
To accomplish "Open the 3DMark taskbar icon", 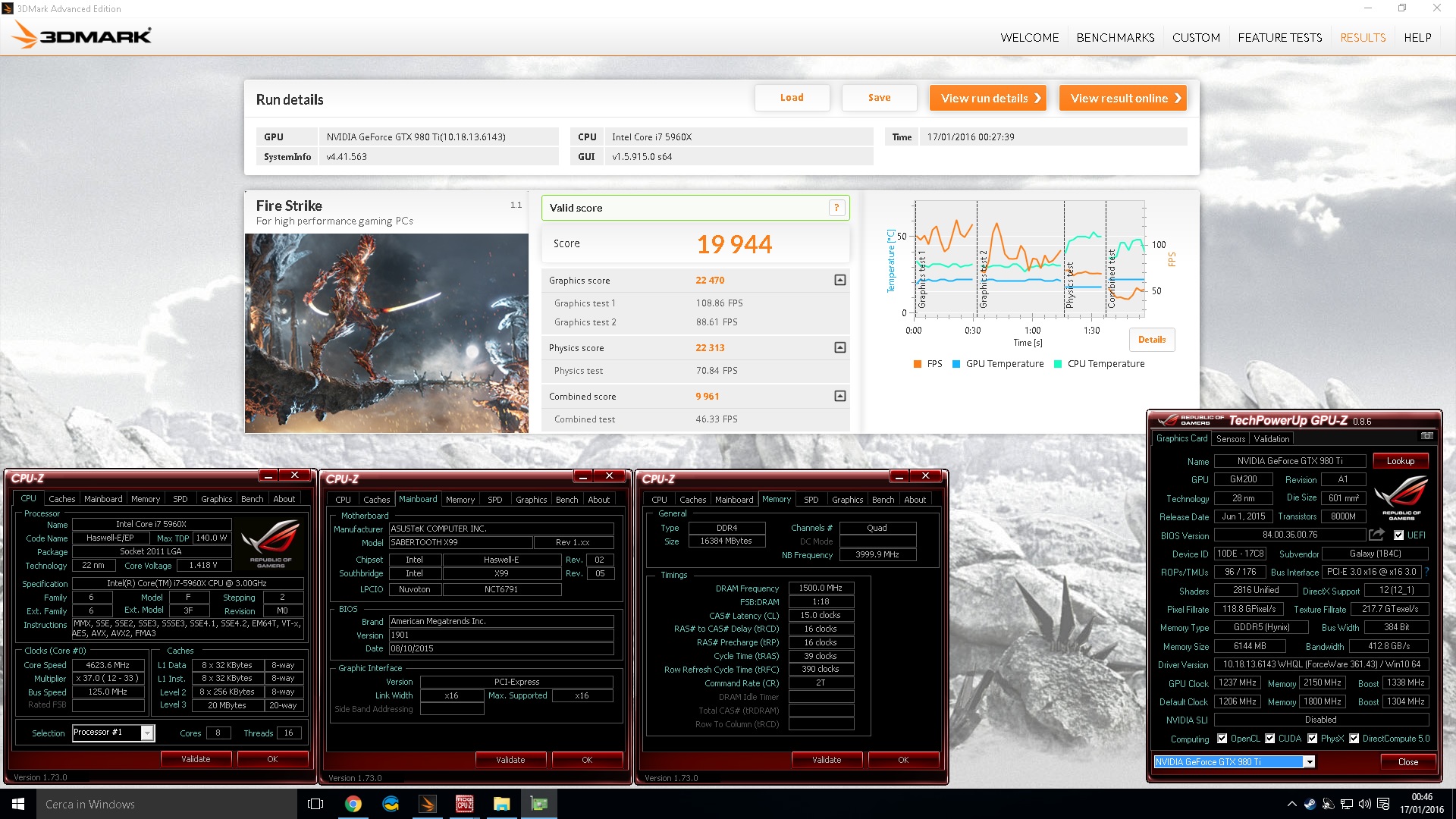I will tap(428, 804).
